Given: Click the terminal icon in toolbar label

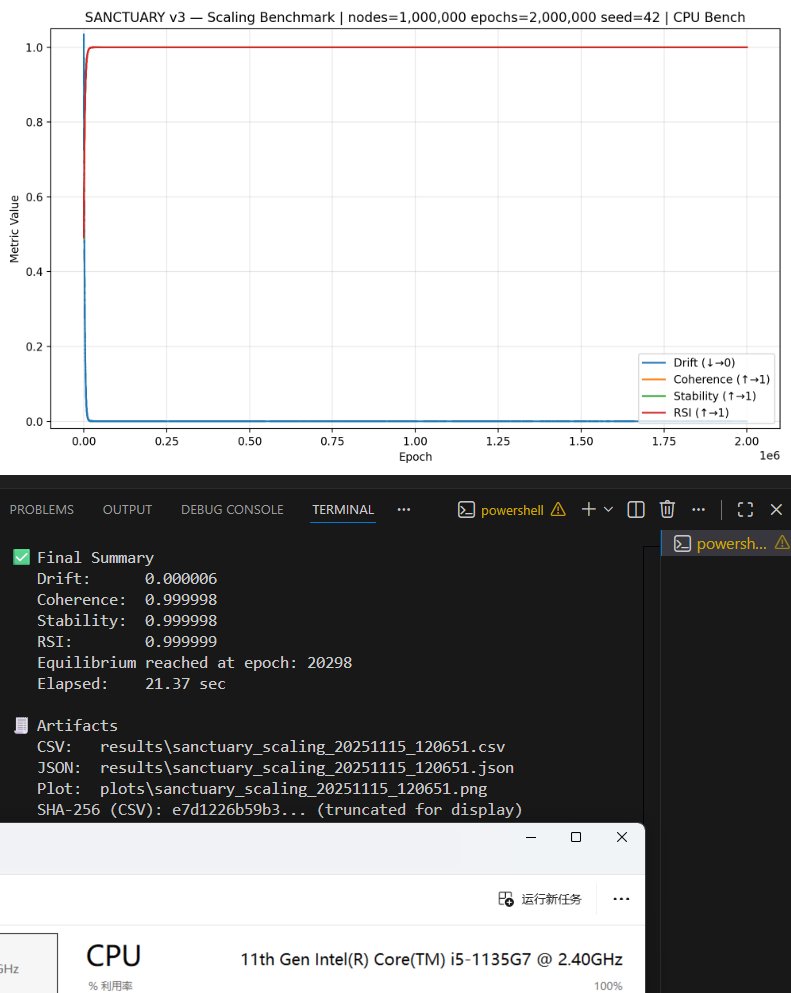Looking at the screenshot, I should click(x=466, y=510).
